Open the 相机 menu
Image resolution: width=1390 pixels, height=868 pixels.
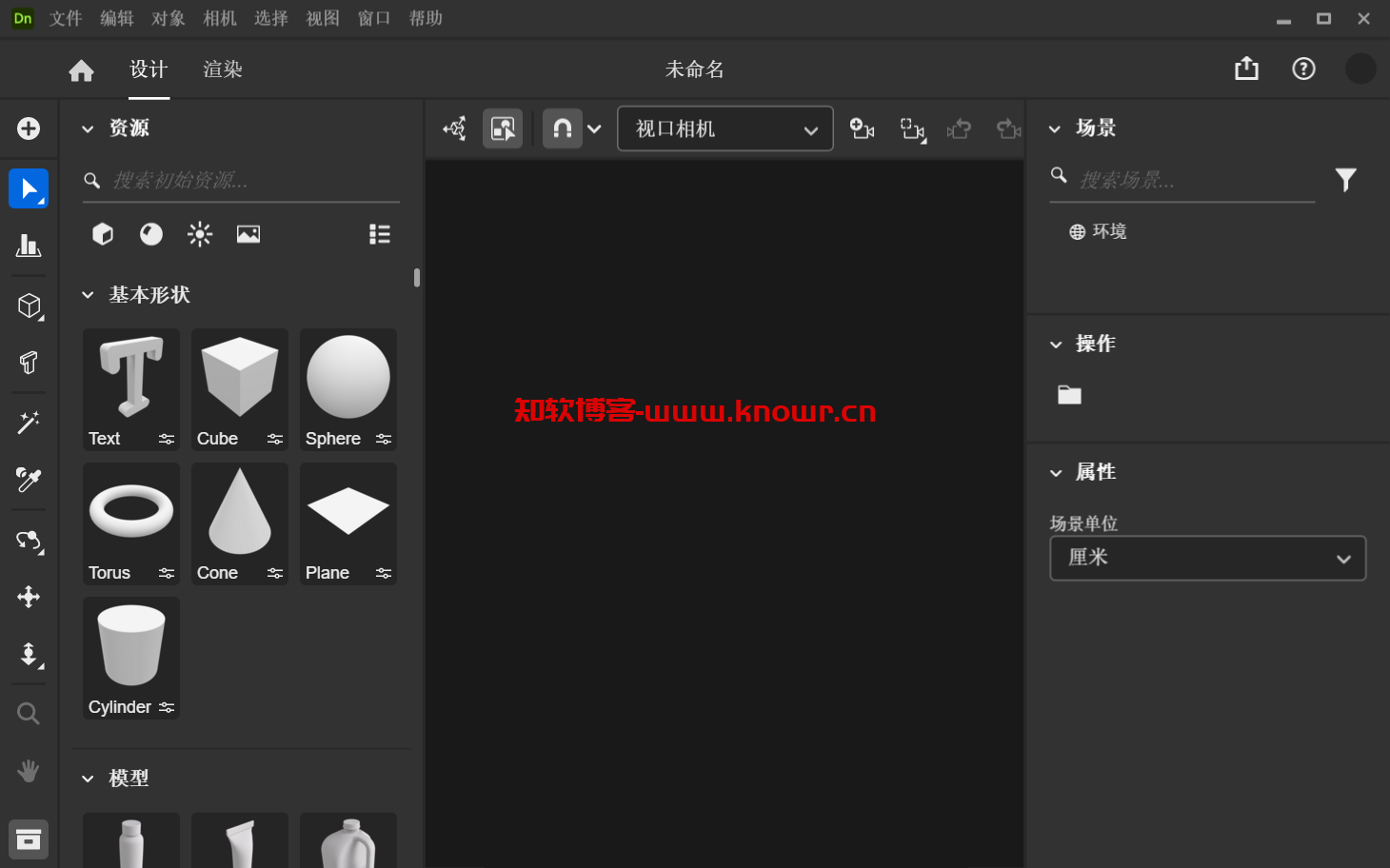point(220,18)
